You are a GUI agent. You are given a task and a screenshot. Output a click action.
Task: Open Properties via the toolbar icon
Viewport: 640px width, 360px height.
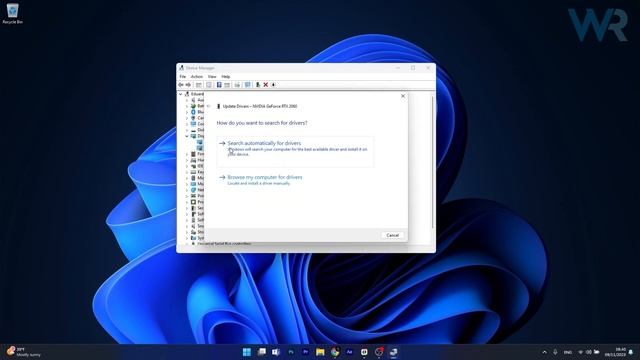click(x=209, y=85)
